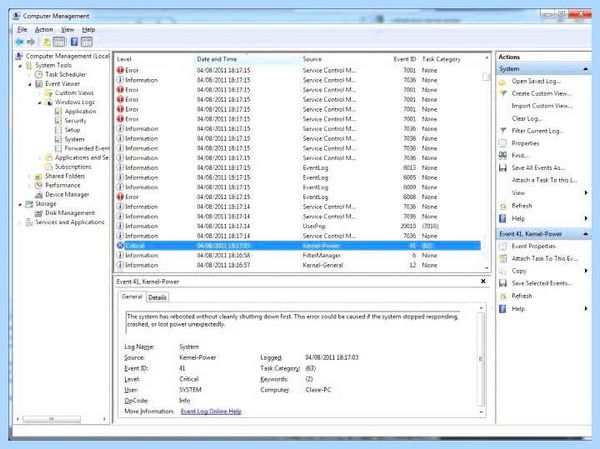Select Forwarded Events log
The width and height of the screenshot is (600, 449).
pos(87,148)
